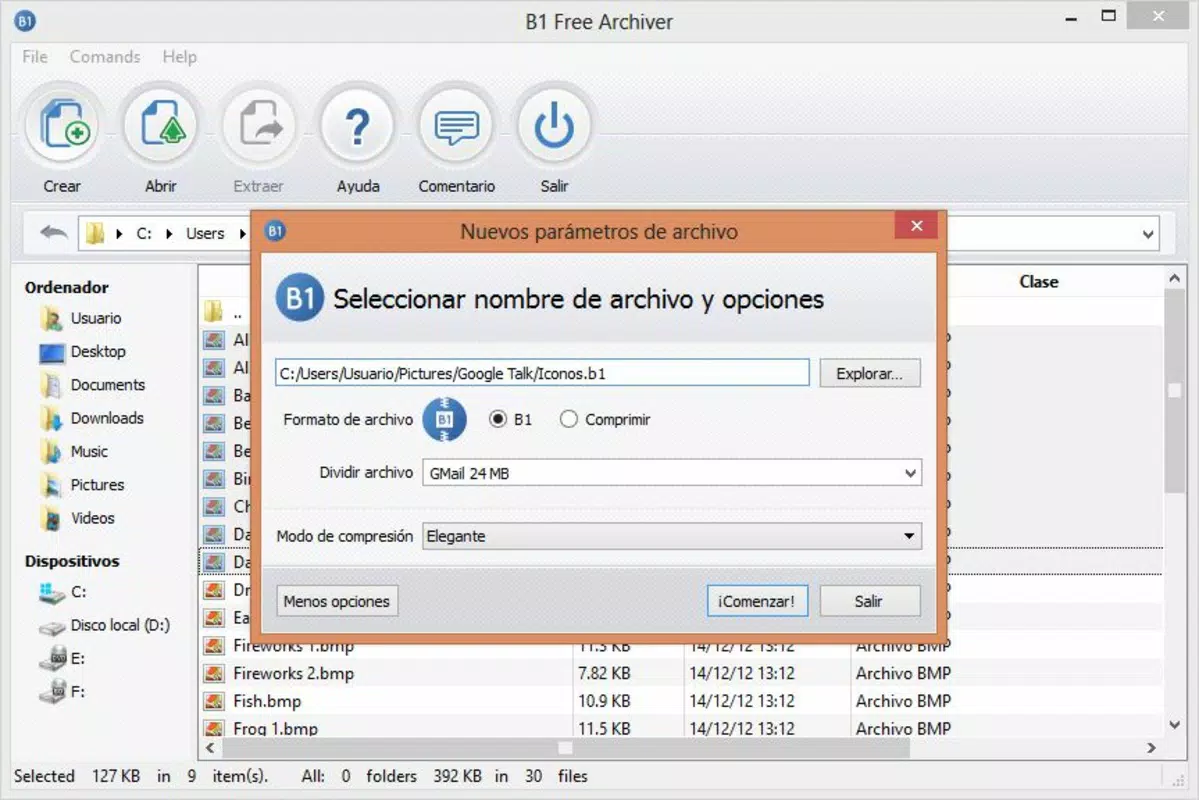
Task: Click the scroll right arrow of file list
Action: [x=1151, y=747]
